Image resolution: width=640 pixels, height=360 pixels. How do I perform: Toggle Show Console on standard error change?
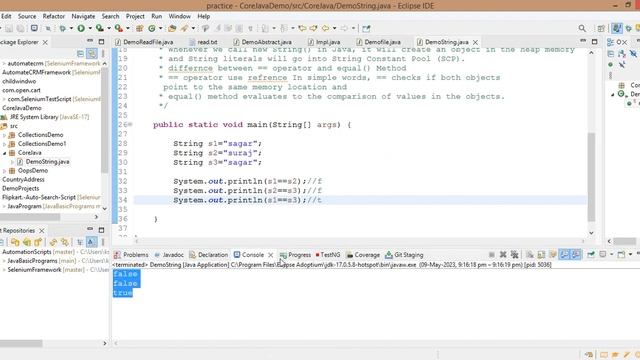click(576, 255)
